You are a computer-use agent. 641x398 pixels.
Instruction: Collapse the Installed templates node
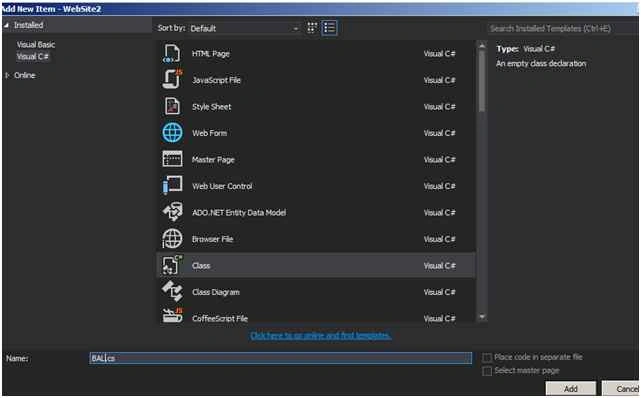point(6,25)
